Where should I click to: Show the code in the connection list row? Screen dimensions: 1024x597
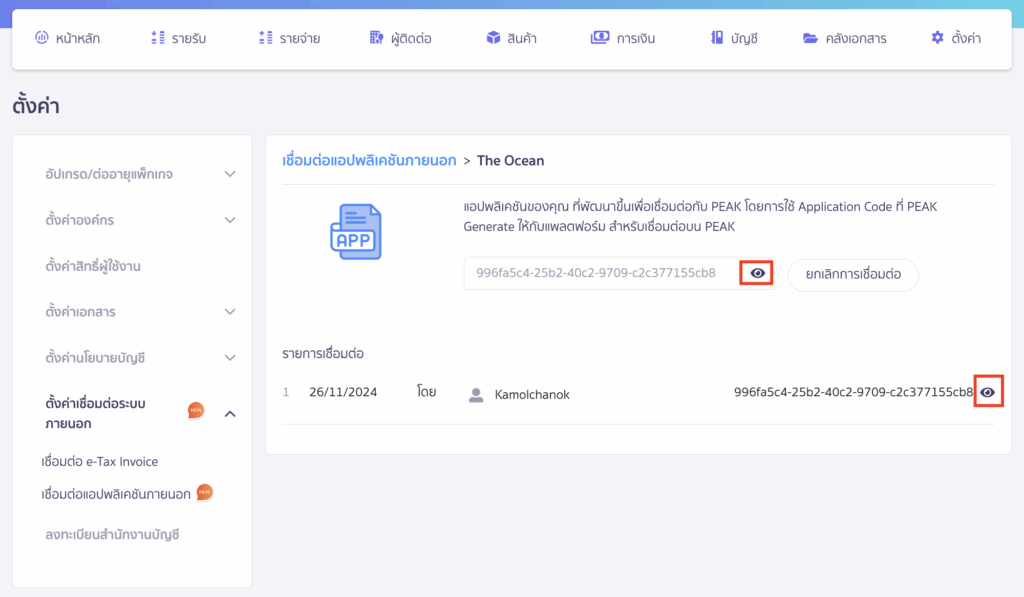point(988,391)
